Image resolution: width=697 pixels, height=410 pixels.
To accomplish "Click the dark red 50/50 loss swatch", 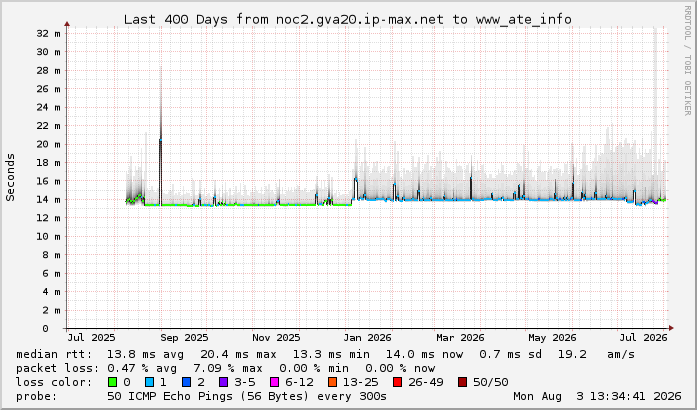I will click(462, 382).
